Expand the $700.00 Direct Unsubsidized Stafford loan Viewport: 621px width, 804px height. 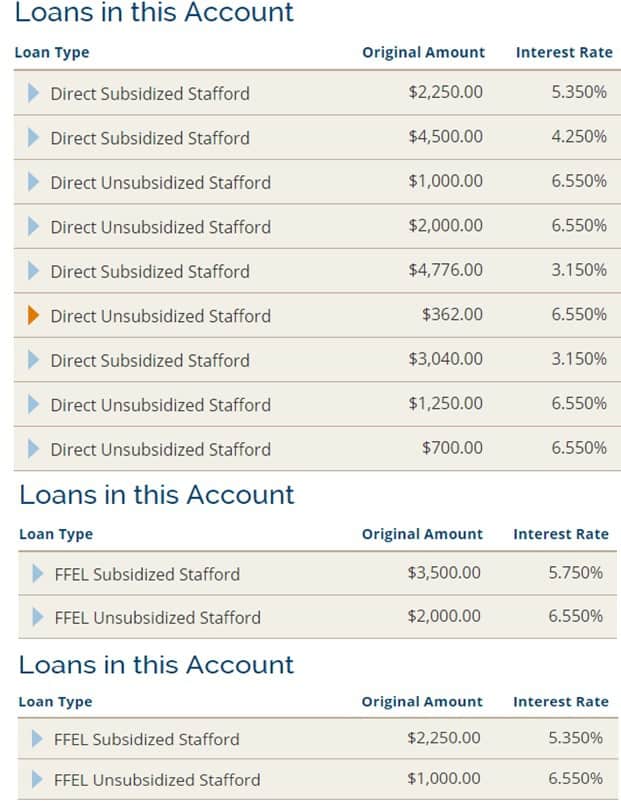[x=31, y=450]
